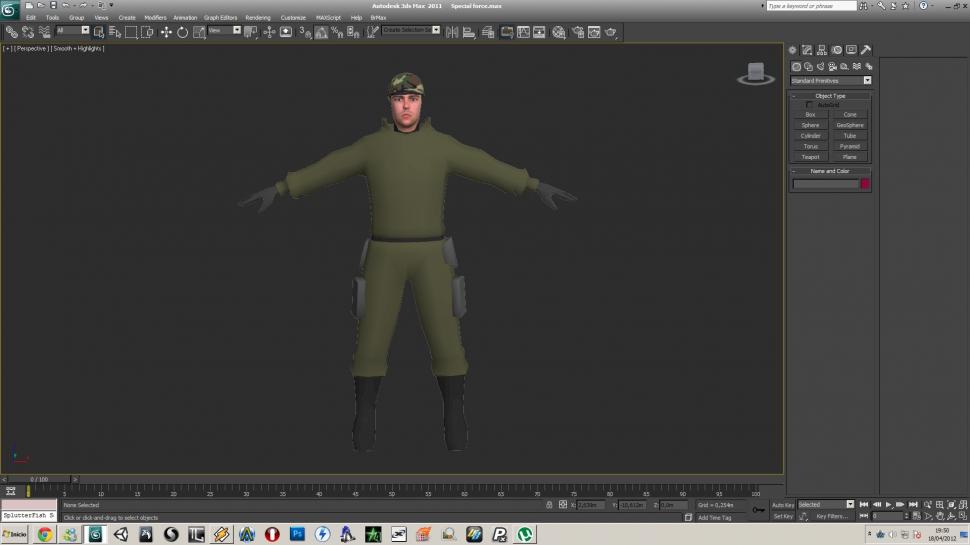Select the Lights category icon
970x545 pixels.
tap(820, 66)
